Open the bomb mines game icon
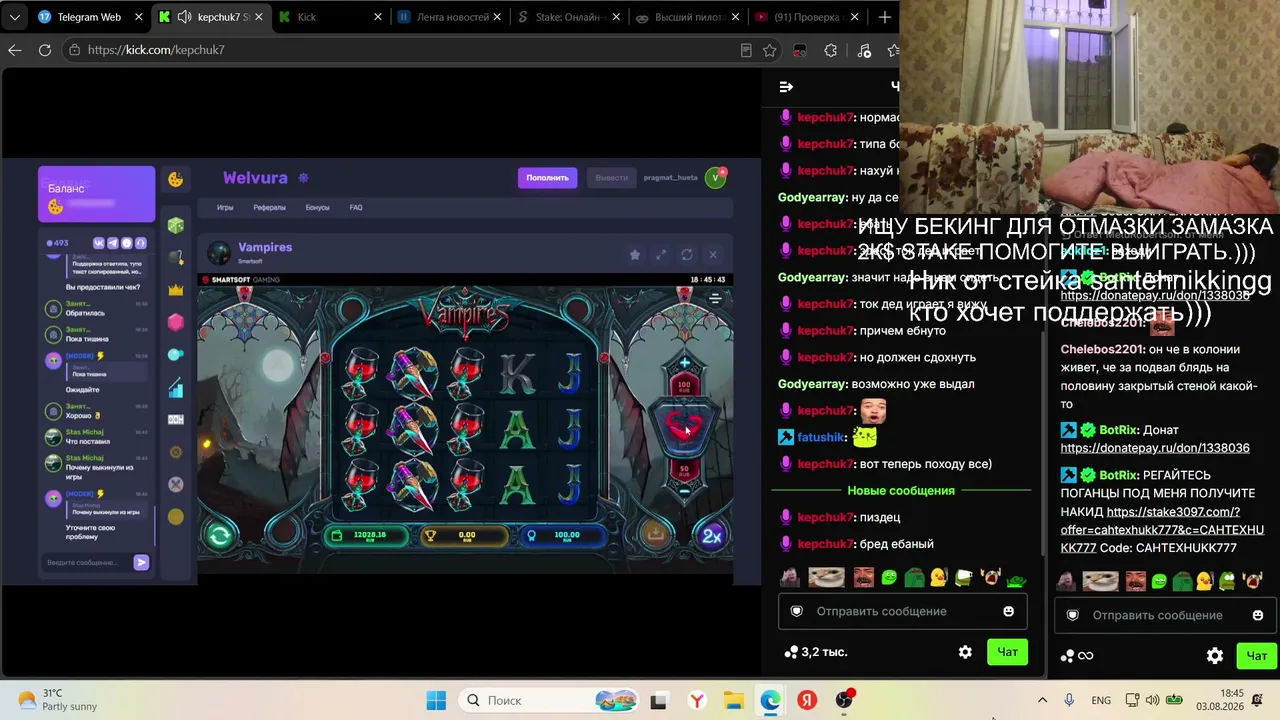 tap(176, 258)
